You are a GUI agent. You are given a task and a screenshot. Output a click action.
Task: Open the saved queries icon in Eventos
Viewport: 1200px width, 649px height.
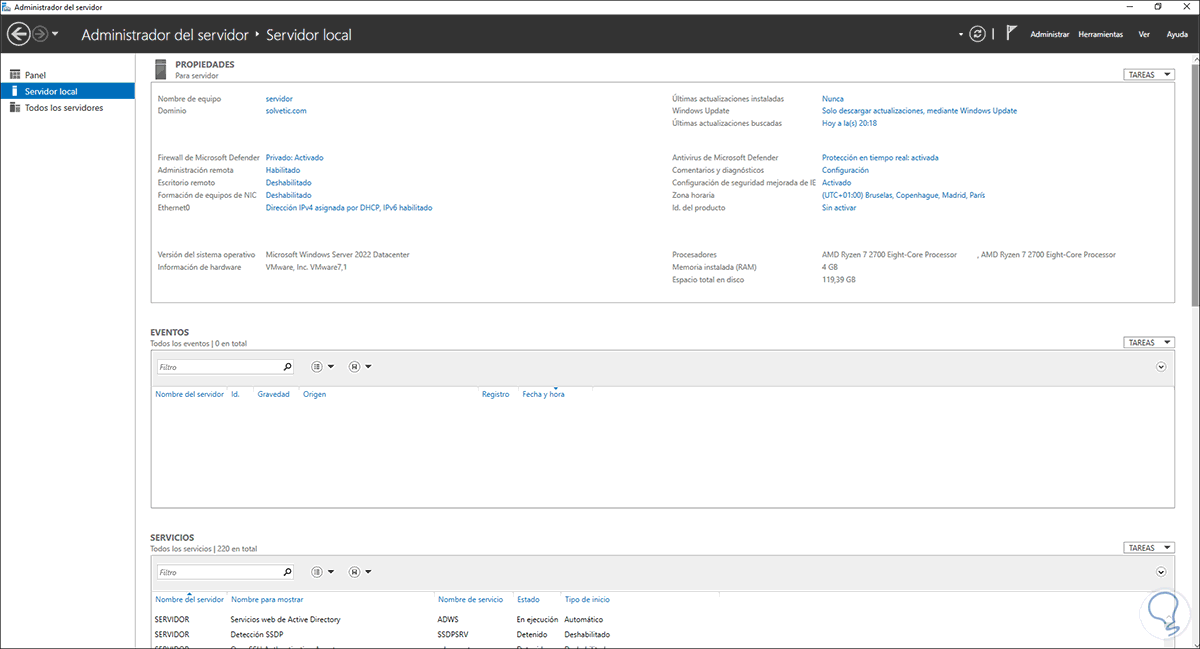pyautogui.click(x=354, y=367)
